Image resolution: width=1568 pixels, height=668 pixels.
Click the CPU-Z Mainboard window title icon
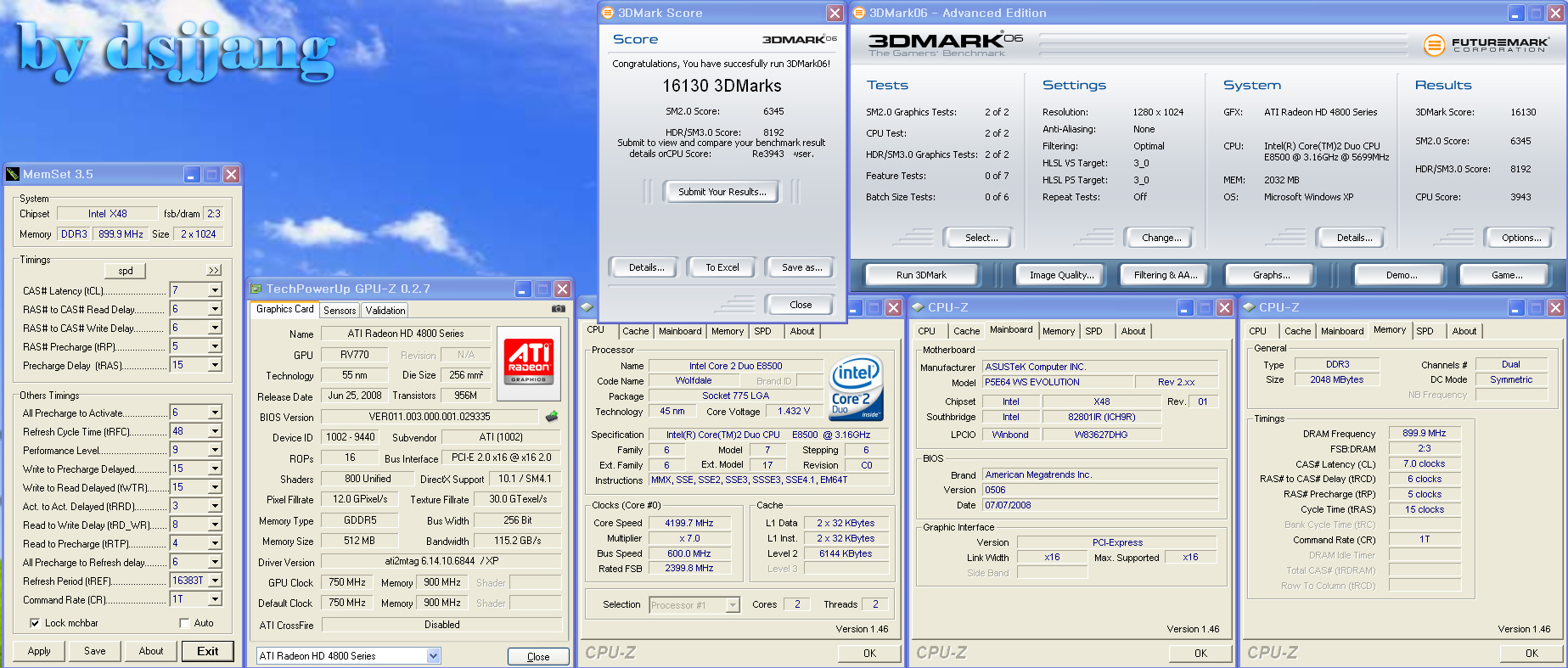(918, 307)
